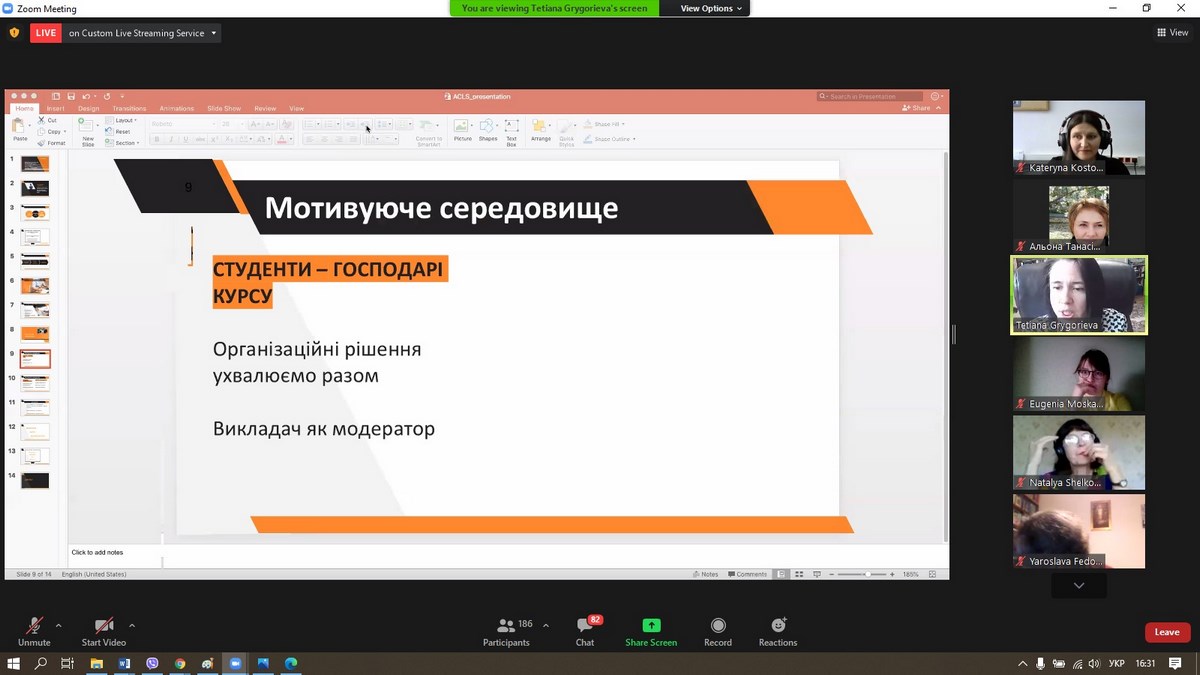
Task: Click the red LIVE indicator
Action: pyautogui.click(x=45, y=33)
